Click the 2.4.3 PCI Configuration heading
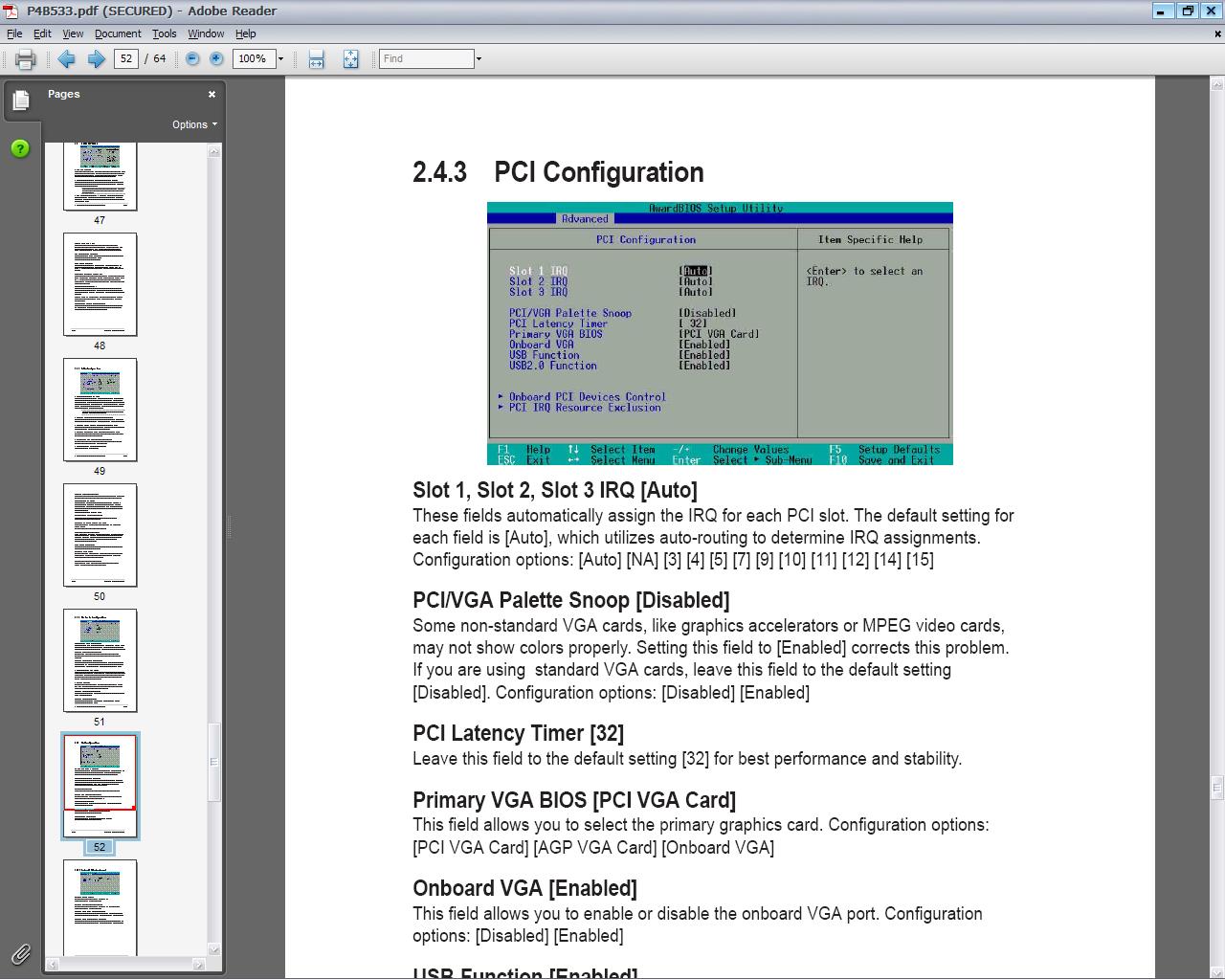Screen dimensions: 1225x980 (558, 172)
